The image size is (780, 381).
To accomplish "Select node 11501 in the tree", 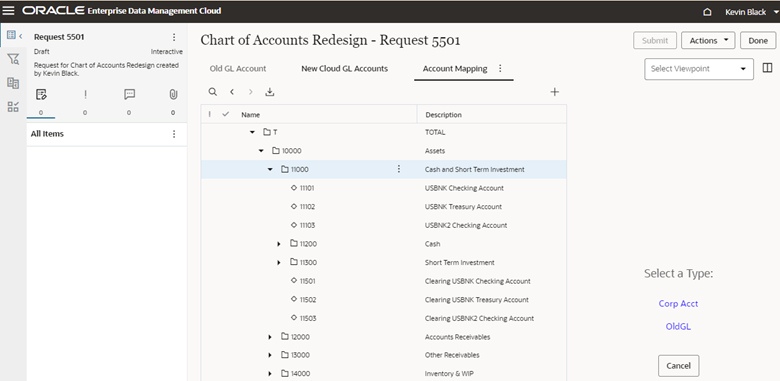I will [x=307, y=281].
